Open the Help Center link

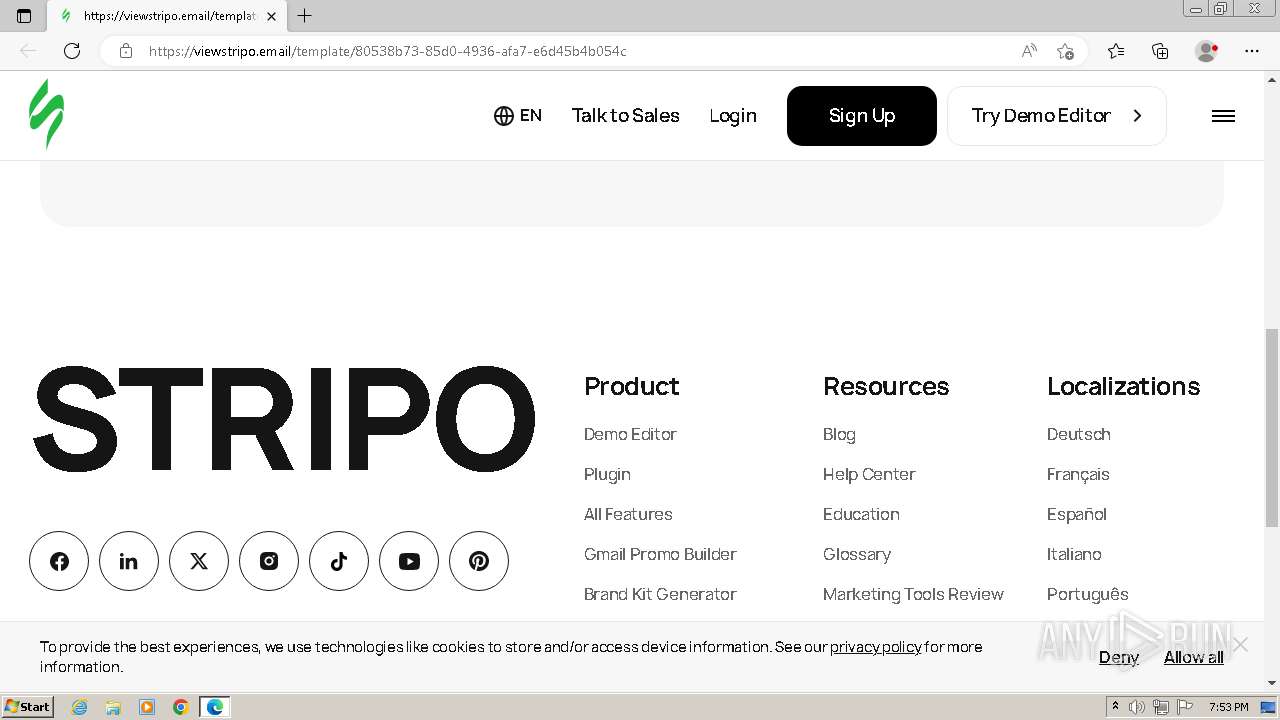869,474
